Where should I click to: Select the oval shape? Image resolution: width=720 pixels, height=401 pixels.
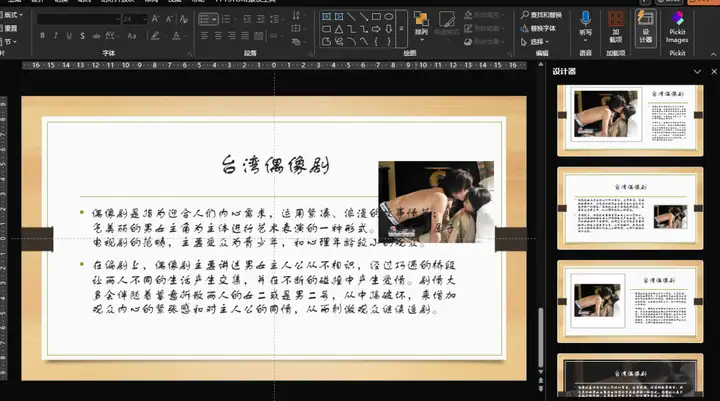[x=388, y=17]
